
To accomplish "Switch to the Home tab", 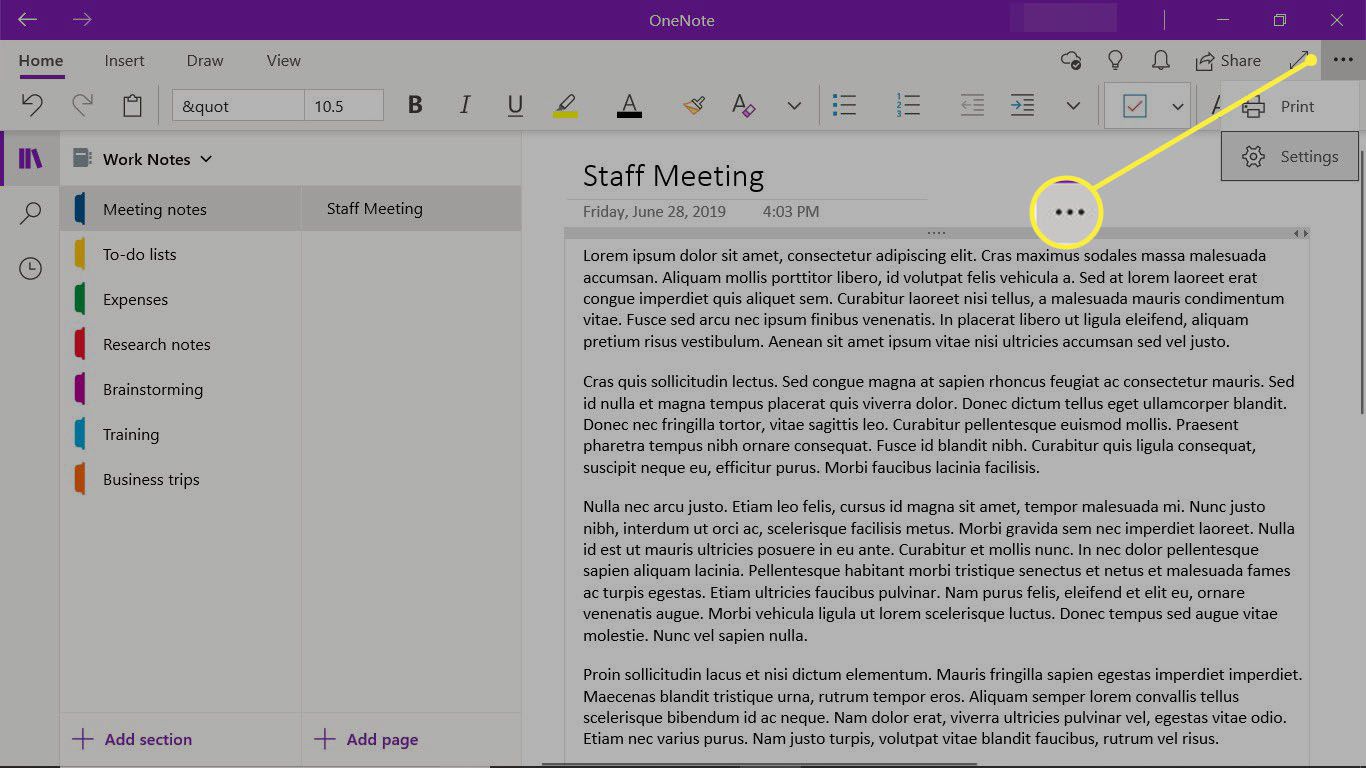I will pyautogui.click(x=41, y=61).
